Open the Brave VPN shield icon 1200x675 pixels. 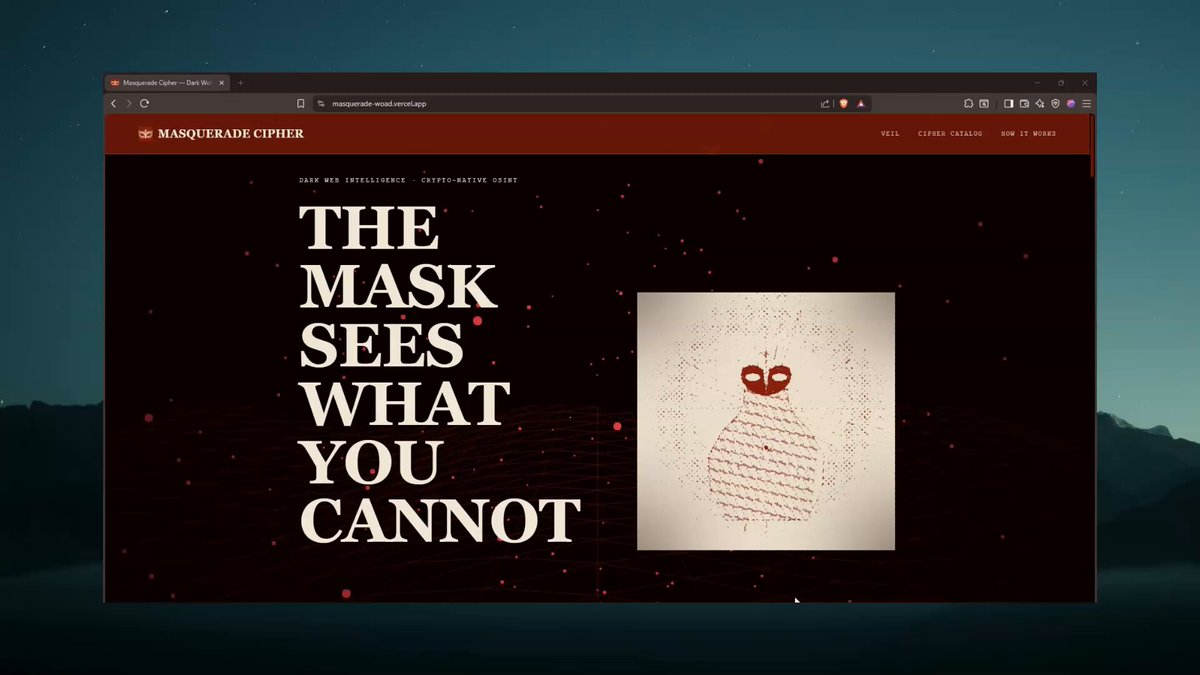click(x=1055, y=103)
